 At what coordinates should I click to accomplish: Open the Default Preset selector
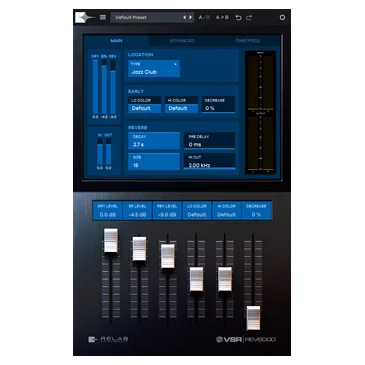point(153,17)
